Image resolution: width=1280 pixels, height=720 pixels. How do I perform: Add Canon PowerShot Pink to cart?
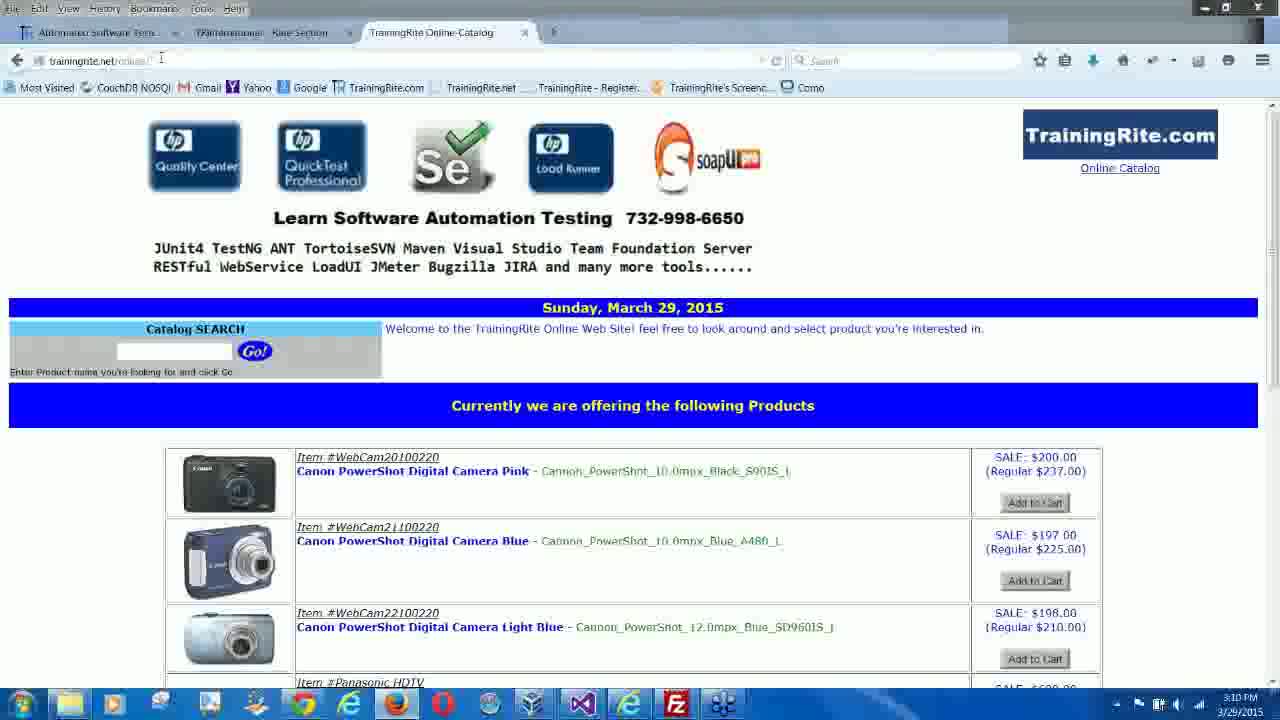point(1035,503)
